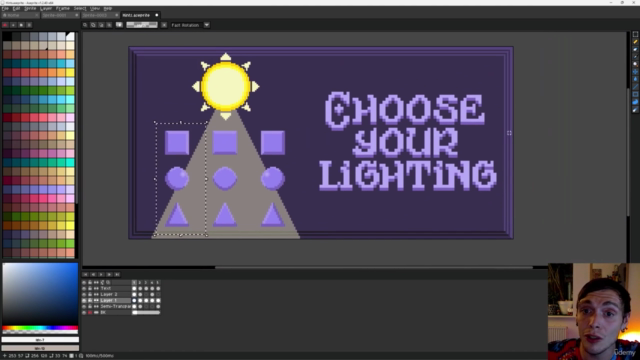Hide the Semi-Transparent layer
This screenshot has height=360, width=640.
84,307
